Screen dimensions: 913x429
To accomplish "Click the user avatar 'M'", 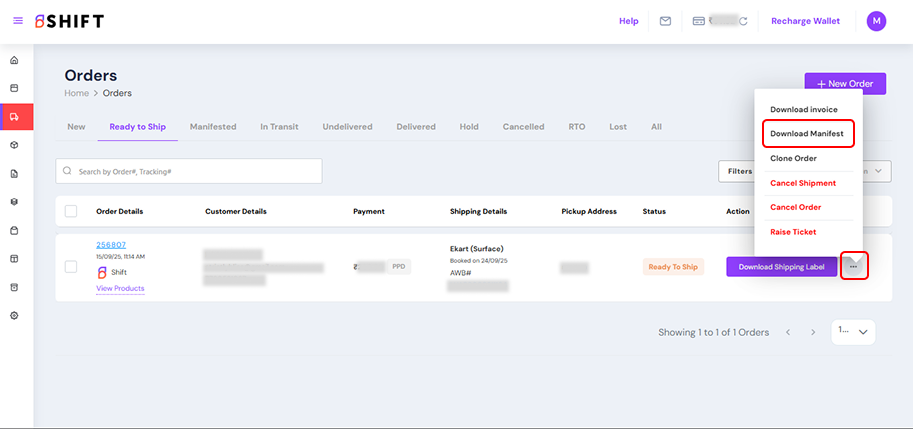I will coord(876,21).
